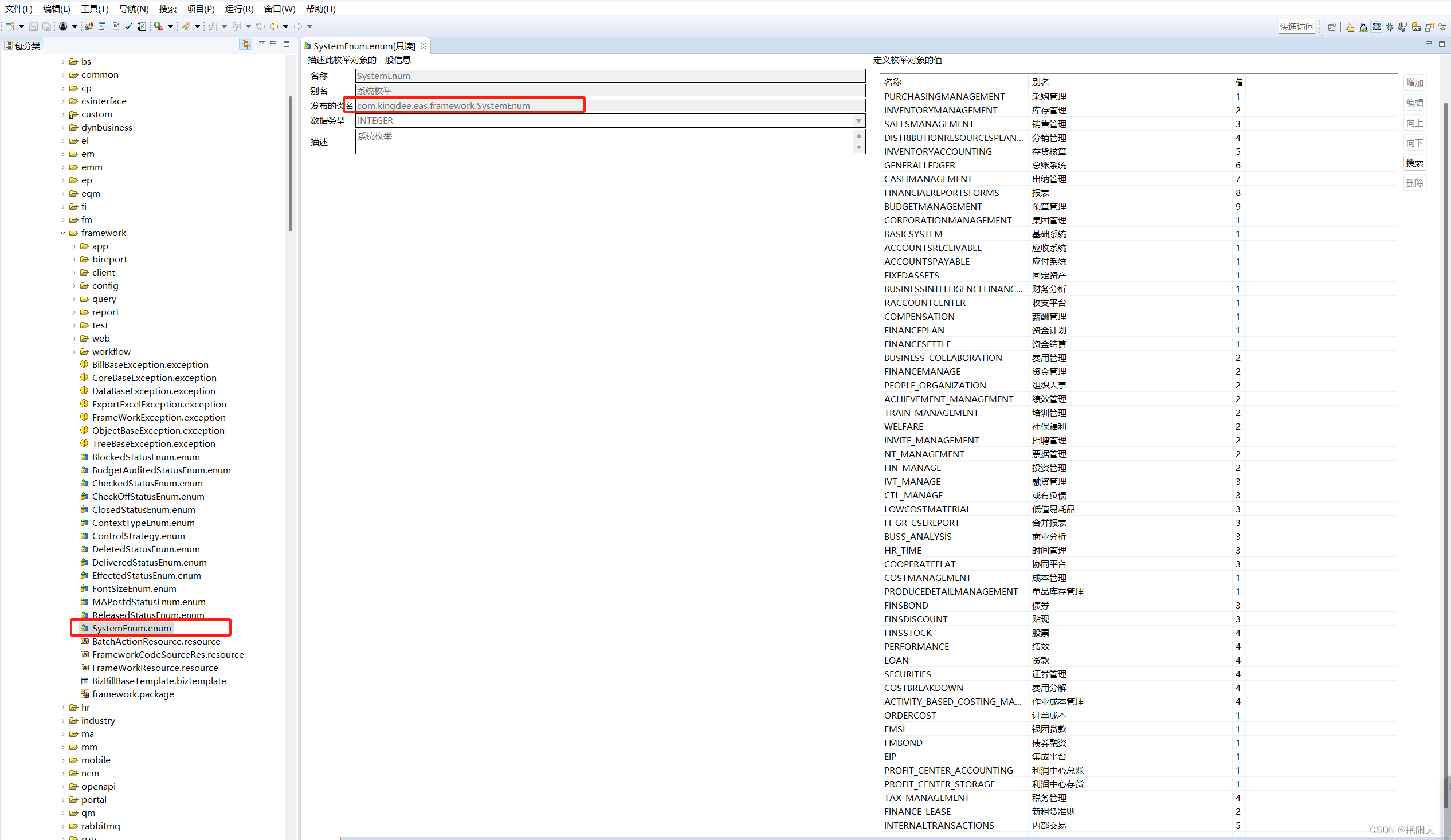Open the package panel view menu triangle
This screenshot has height=840, width=1451.
click(x=261, y=43)
